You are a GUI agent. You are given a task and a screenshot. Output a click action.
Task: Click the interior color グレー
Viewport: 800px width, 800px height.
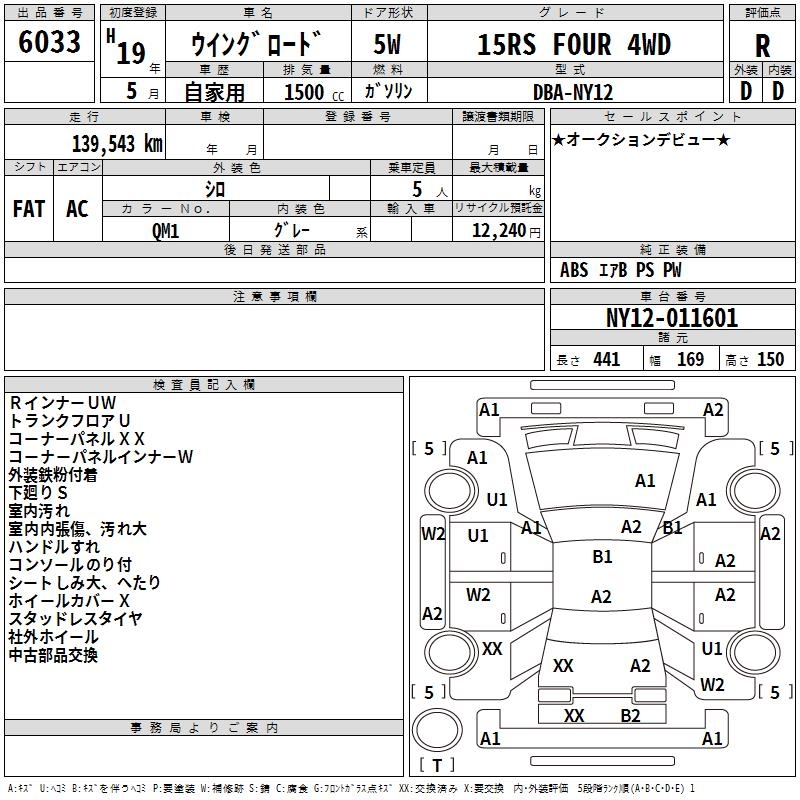tap(291, 230)
